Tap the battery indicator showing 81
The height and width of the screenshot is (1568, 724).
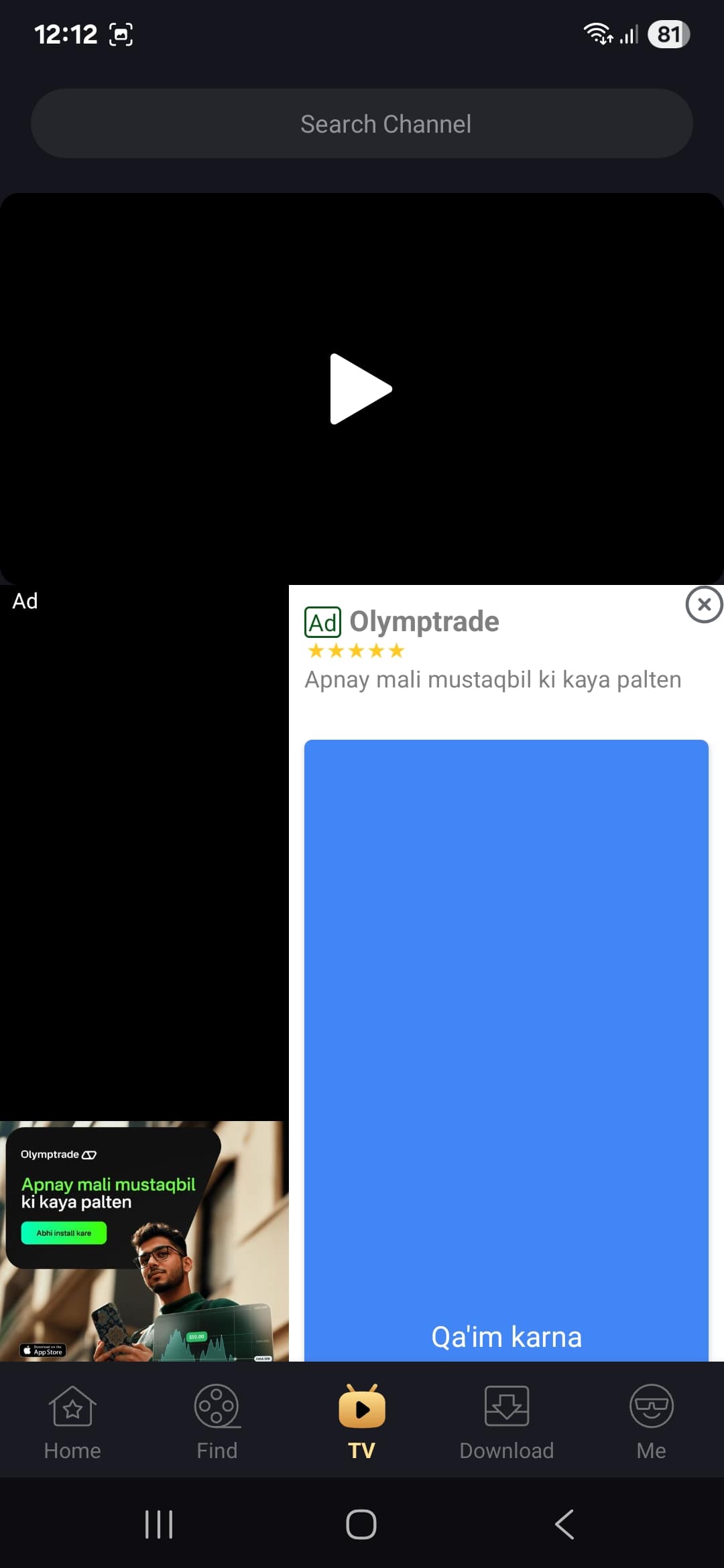[x=668, y=34]
